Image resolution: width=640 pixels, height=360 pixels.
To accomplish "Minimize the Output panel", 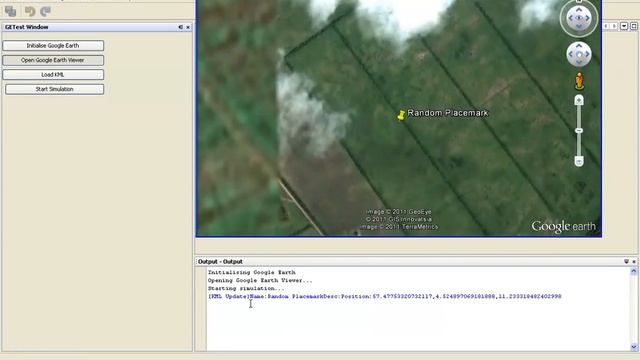I will (627, 261).
